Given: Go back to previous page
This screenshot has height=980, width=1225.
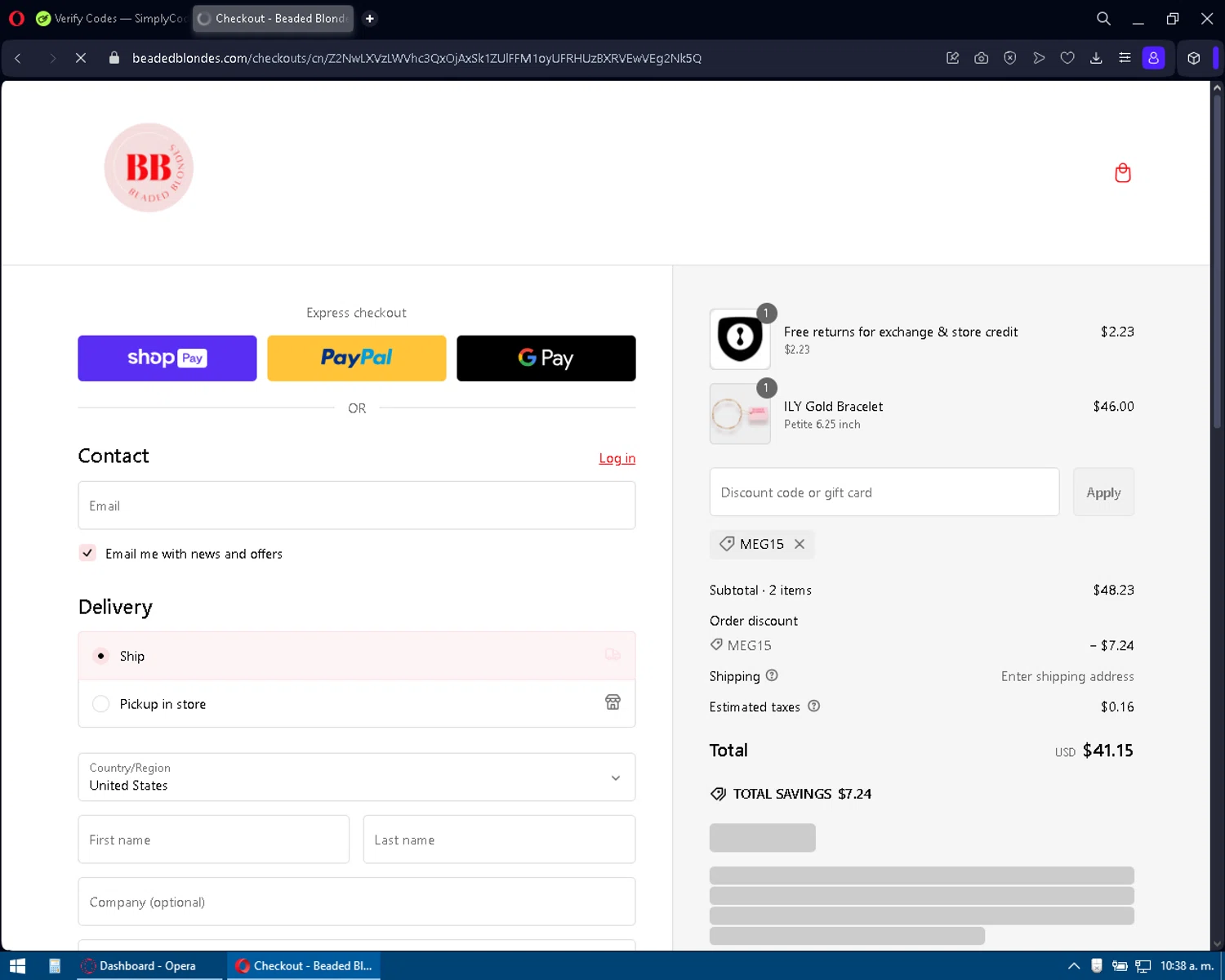Looking at the screenshot, I should (18, 58).
